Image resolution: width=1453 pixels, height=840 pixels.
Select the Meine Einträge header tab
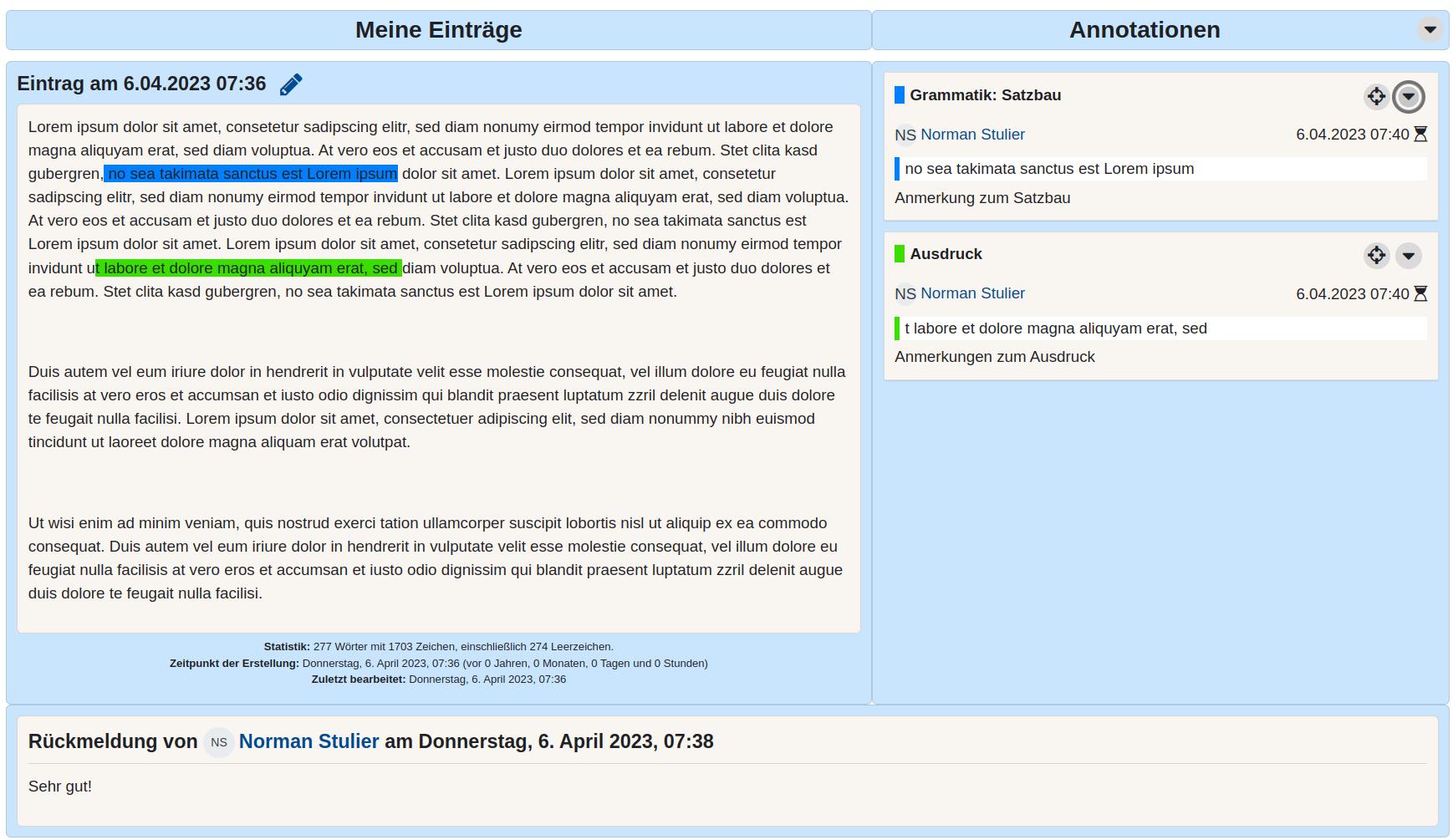[x=438, y=30]
